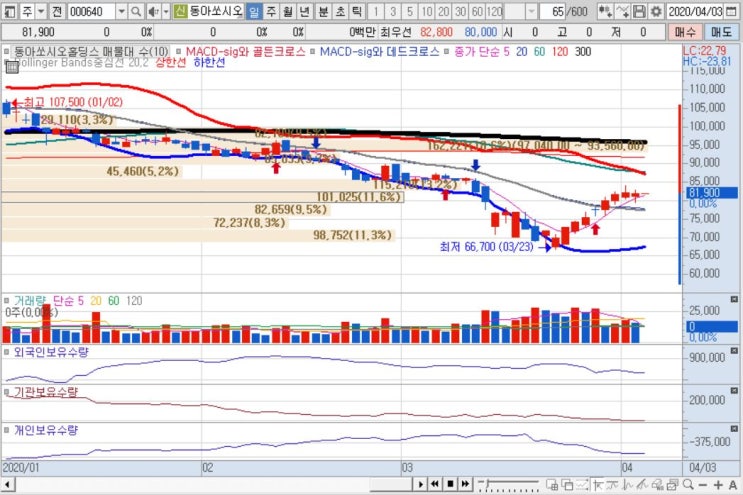Screen dimensions: 743x495
Task: Toggle the 개인보유수량 indicator marker
Action: click(7, 430)
